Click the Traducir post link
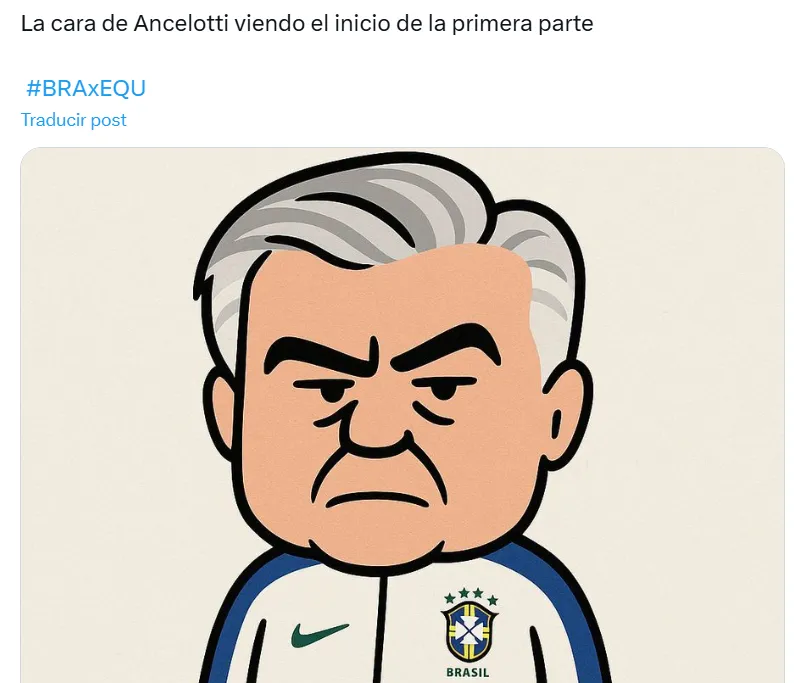804x683 pixels. [x=73, y=120]
